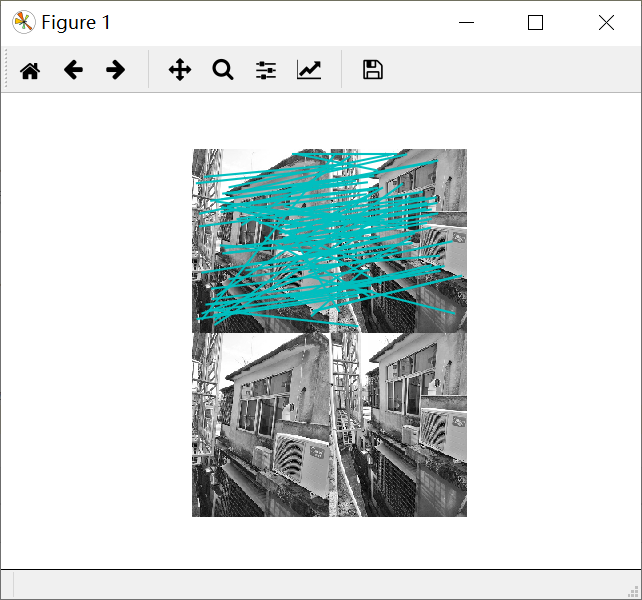Reset the plot to its original view
The height and width of the screenshot is (600, 642).
pos(30,70)
